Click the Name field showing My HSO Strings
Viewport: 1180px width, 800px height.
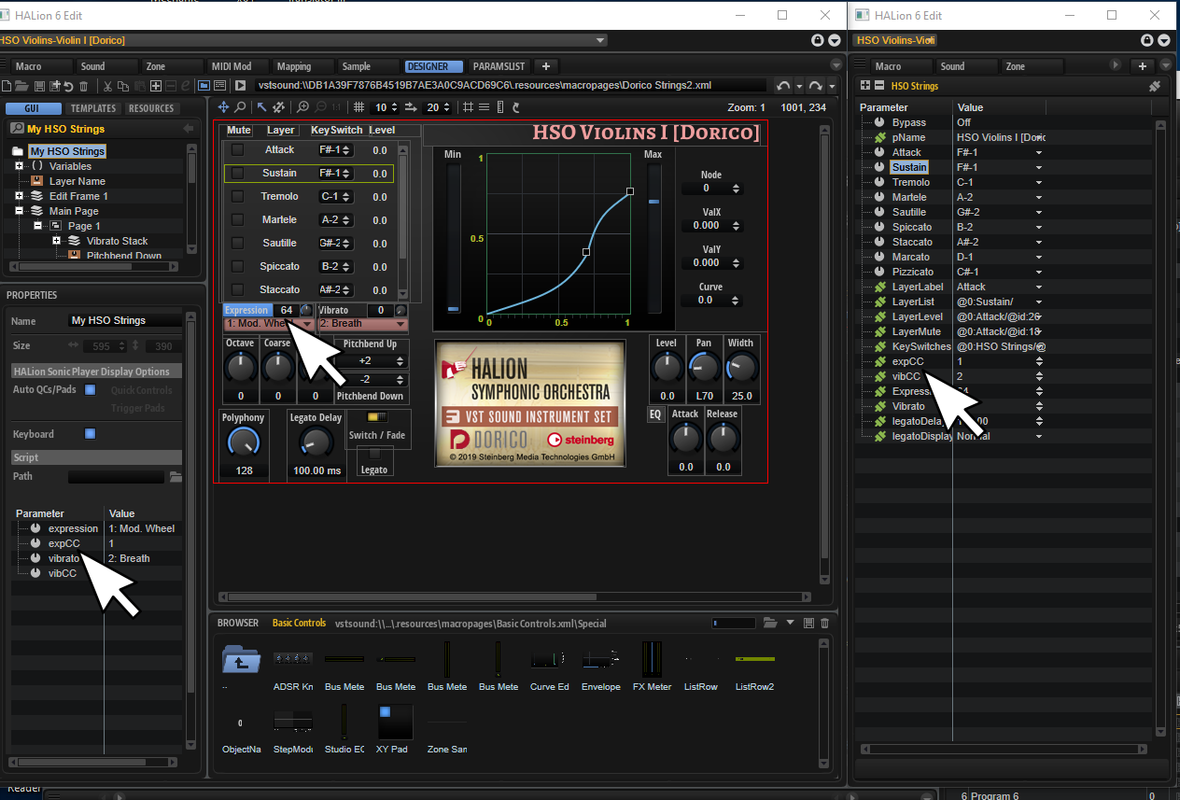(x=125, y=321)
